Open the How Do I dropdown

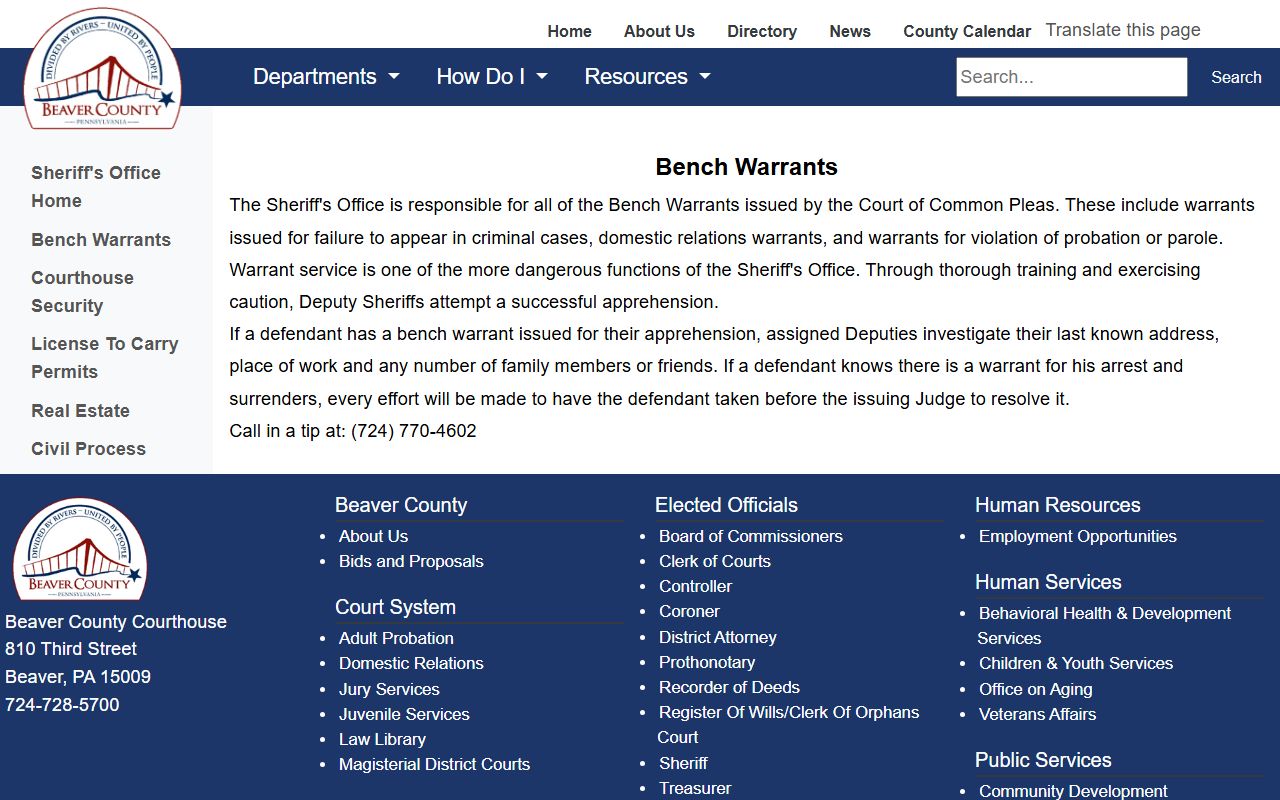coord(492,77)
